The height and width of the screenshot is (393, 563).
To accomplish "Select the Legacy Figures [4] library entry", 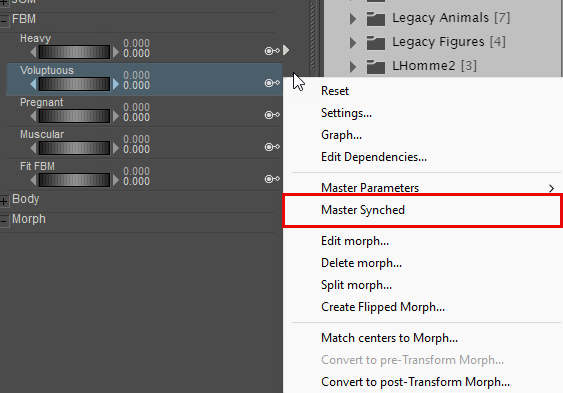I will point(449,42).
